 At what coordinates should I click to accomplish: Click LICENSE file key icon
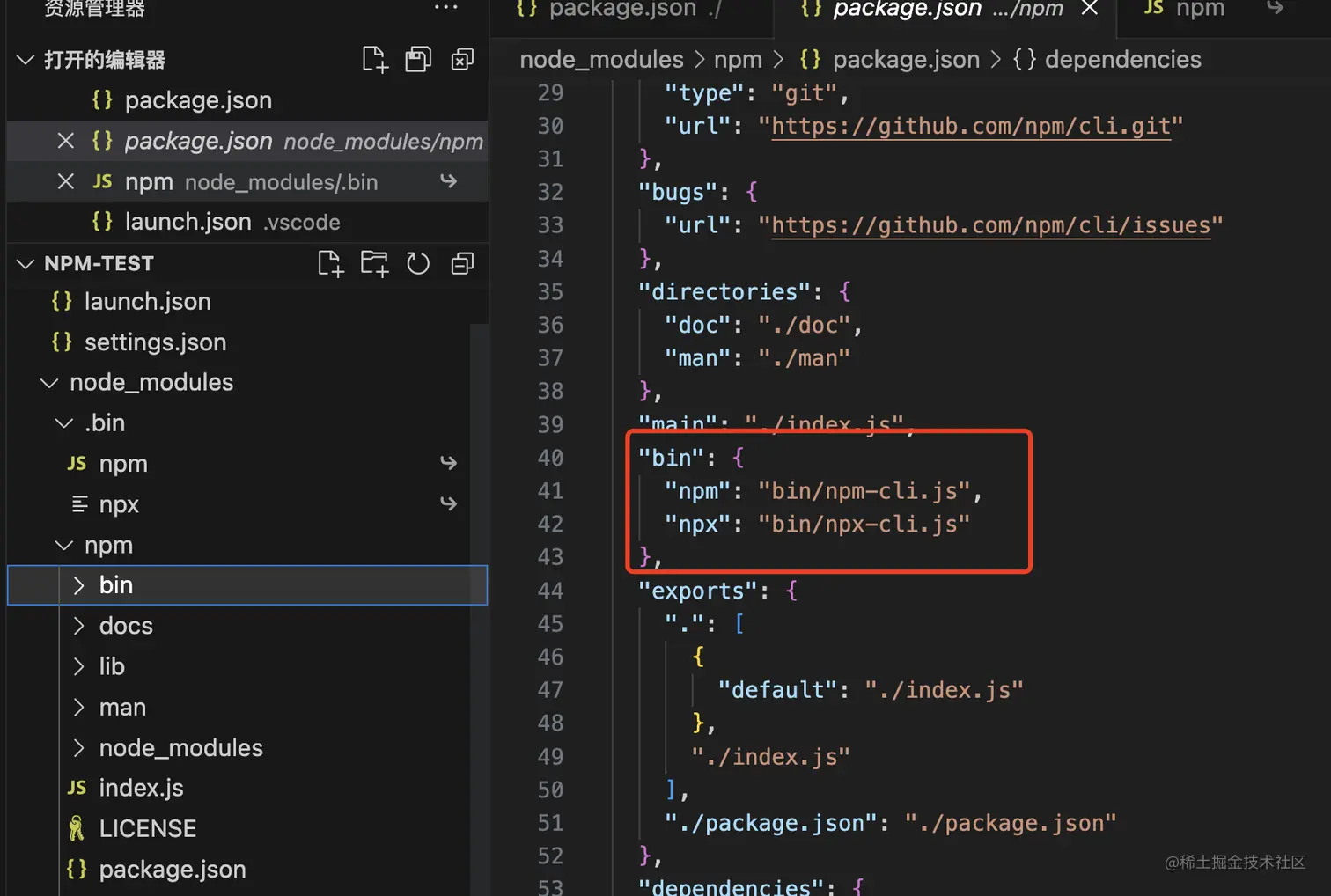click(x=77, y=828)
